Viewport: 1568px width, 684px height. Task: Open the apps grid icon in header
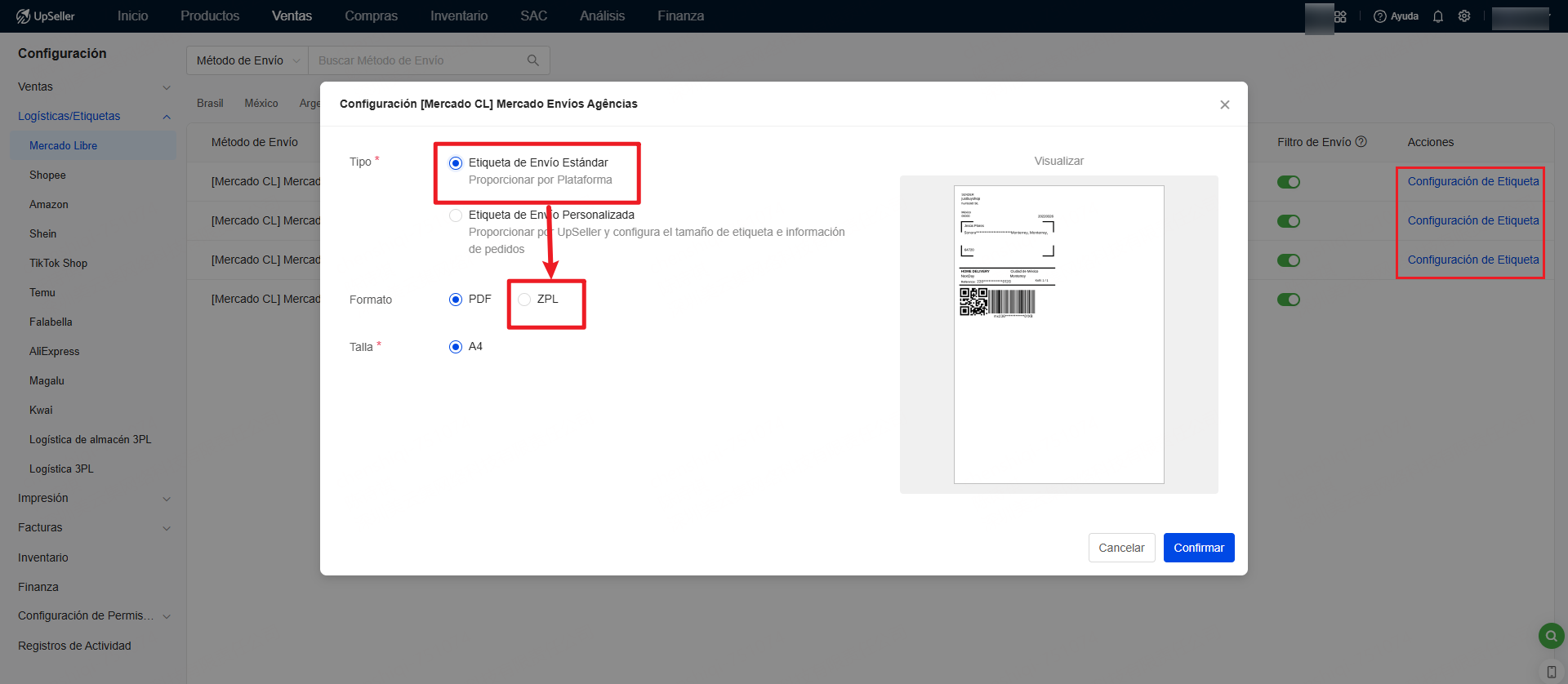click(x=1340, y=16)
